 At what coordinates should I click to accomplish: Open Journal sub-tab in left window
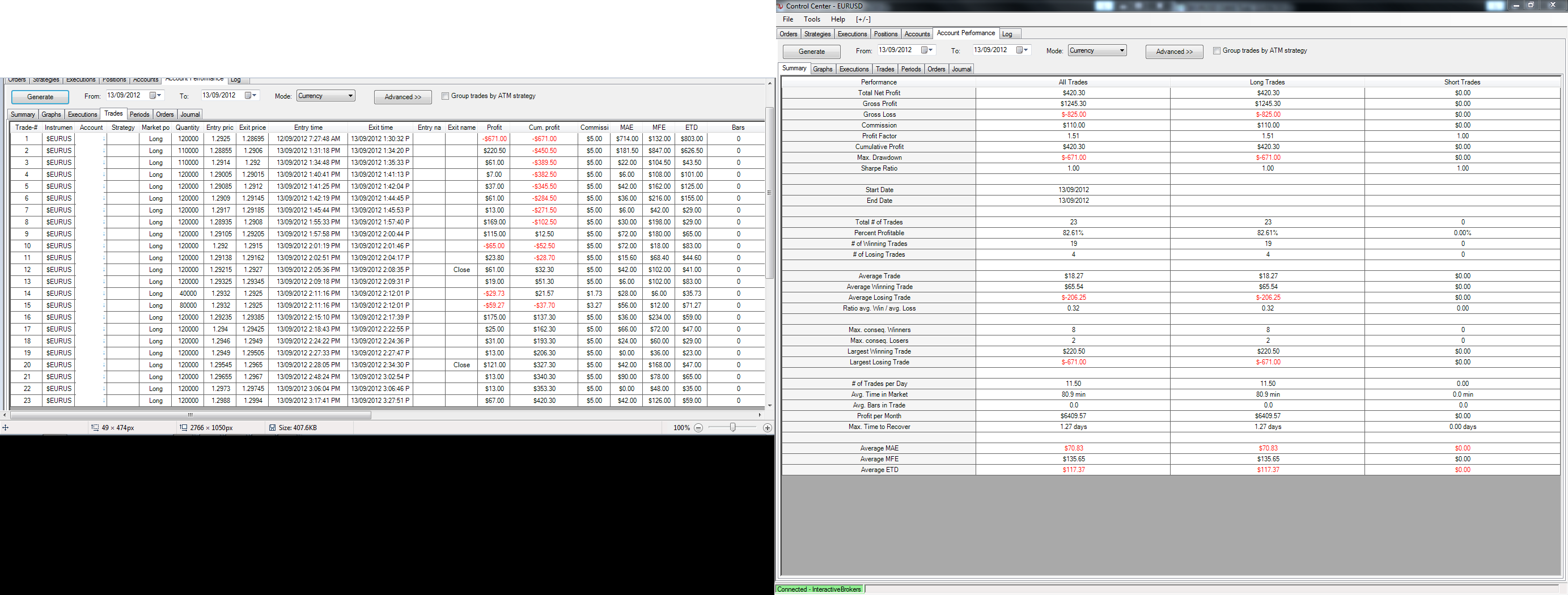click(190, 114)
